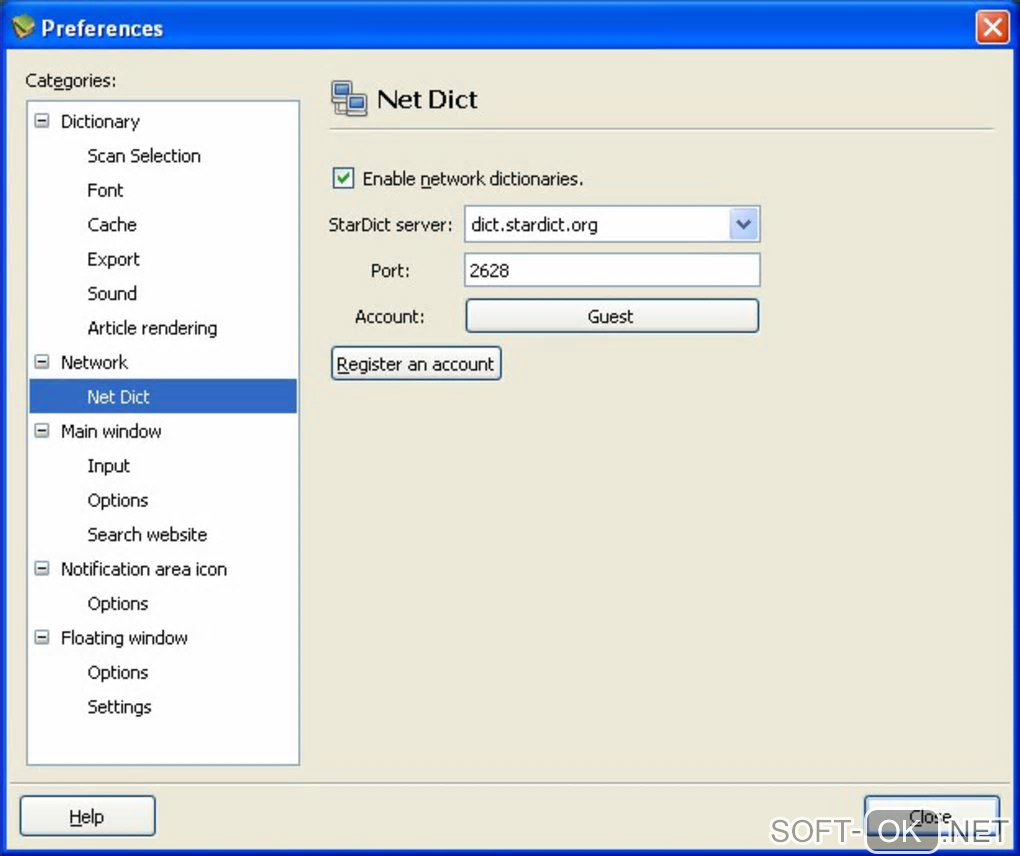Select the Net Dict category

click(x=163, y=397)
